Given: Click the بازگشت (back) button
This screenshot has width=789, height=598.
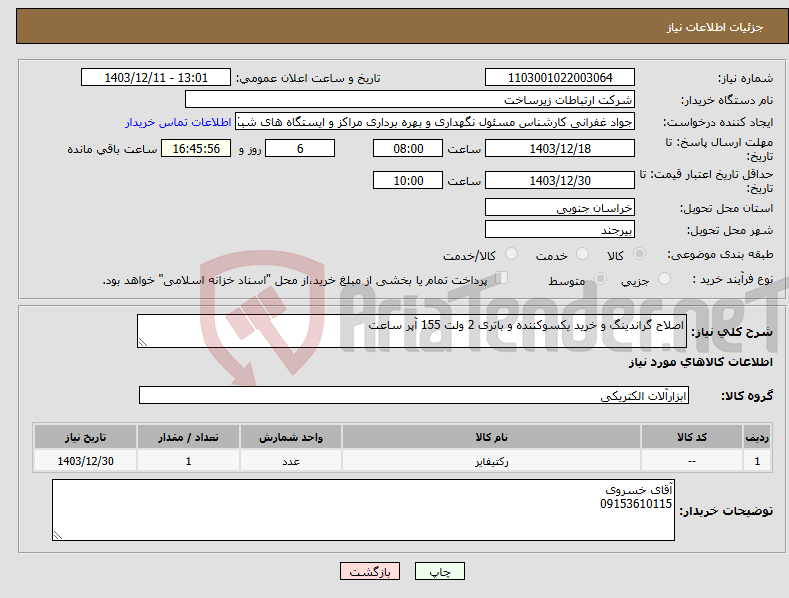Looking at the screenshot, I should tap(370, 571).
